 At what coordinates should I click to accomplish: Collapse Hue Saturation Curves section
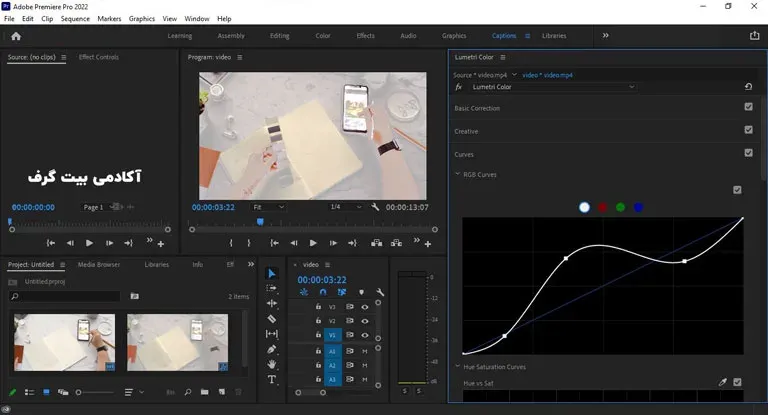coord(457,366)
